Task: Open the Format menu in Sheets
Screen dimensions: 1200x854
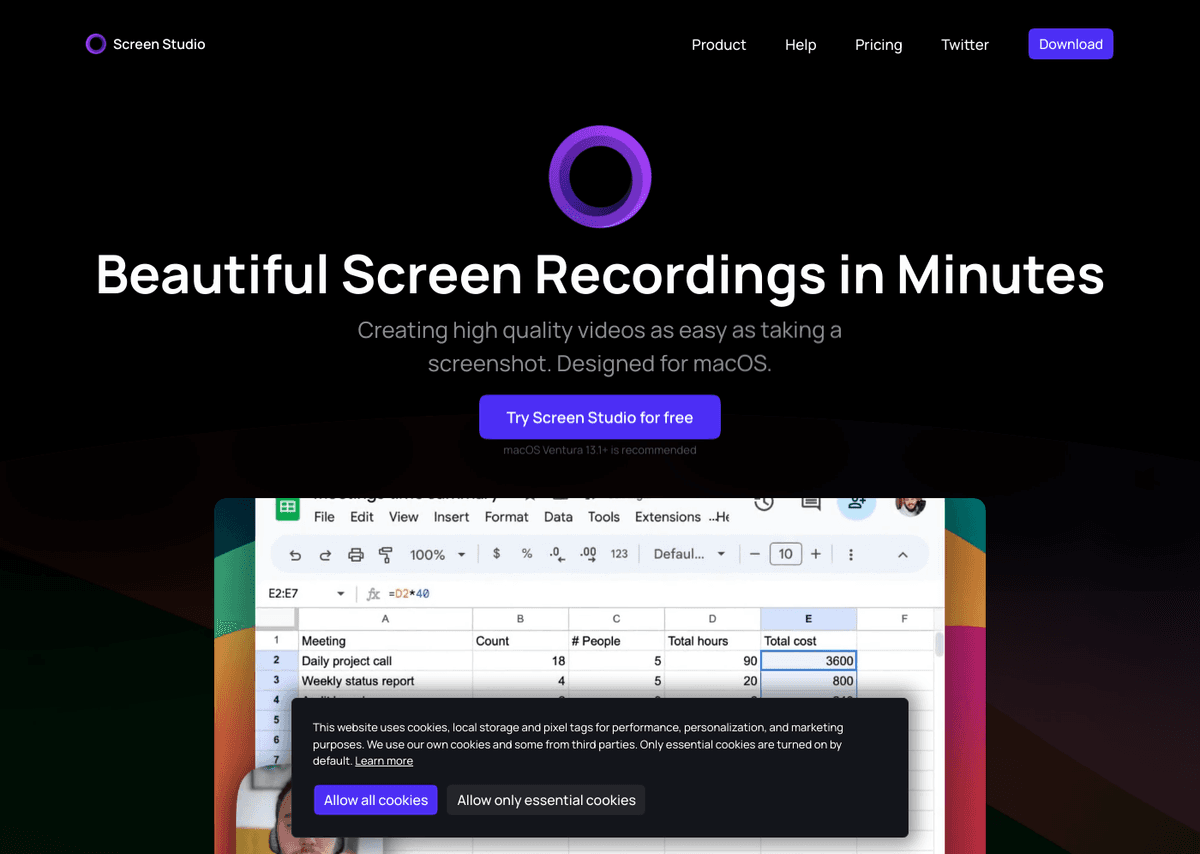Action: click(x=507, y=517)
